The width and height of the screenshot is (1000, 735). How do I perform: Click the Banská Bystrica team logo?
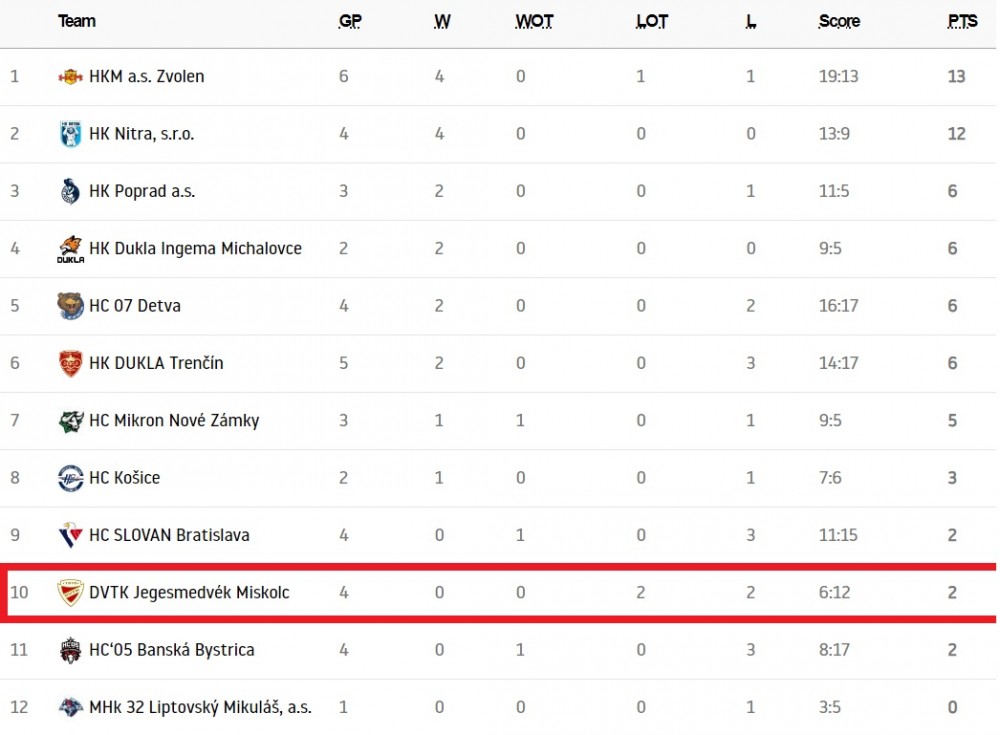coord(70,650)
